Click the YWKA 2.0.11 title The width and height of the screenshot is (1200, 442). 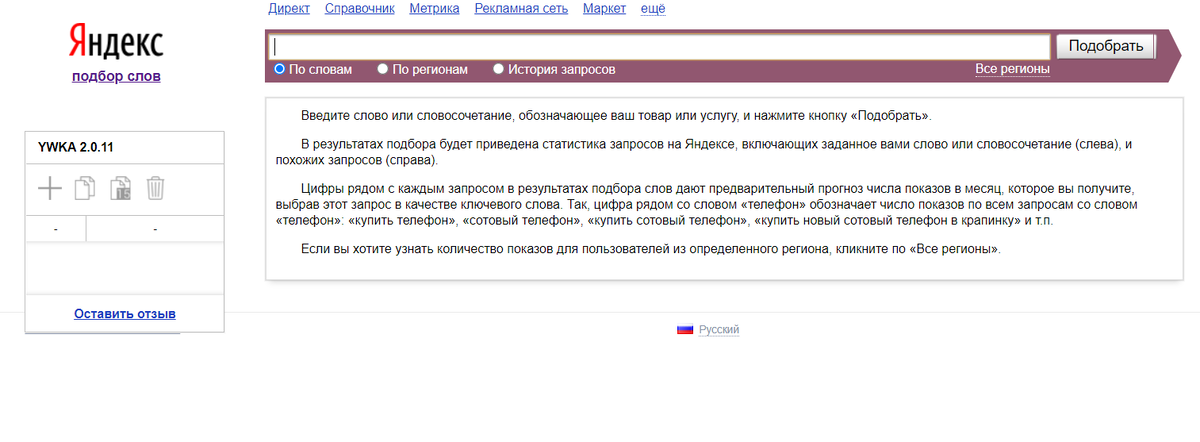point(75,146)
